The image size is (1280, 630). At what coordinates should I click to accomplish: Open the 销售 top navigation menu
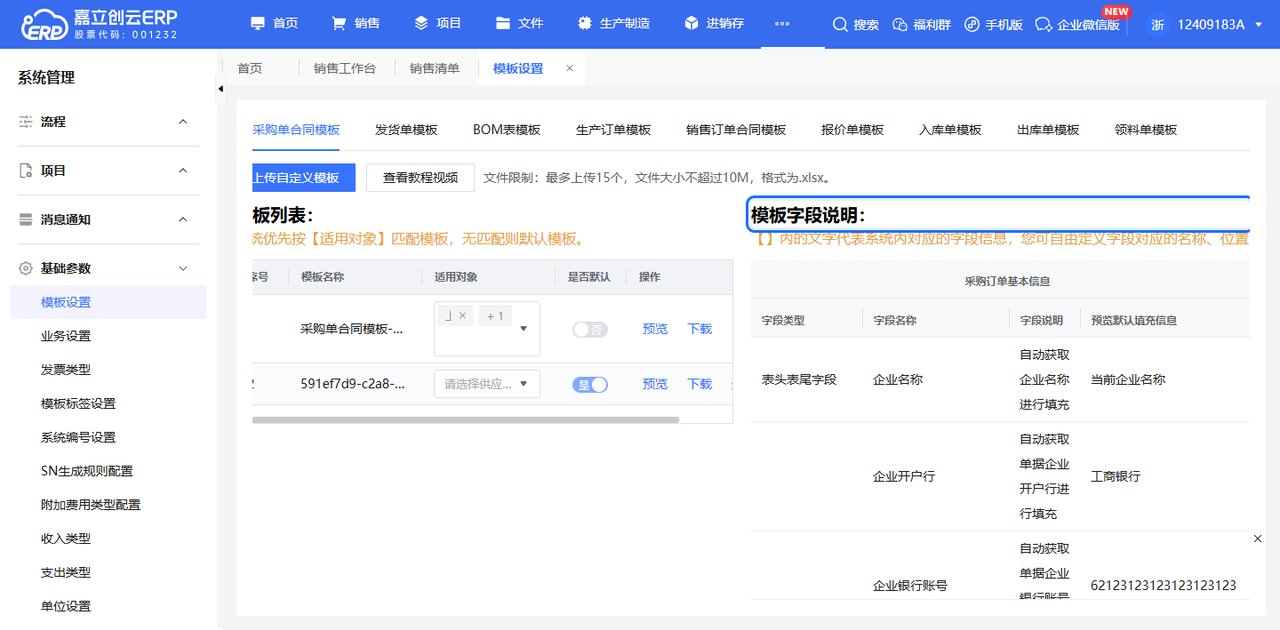(x=355, y=23)
